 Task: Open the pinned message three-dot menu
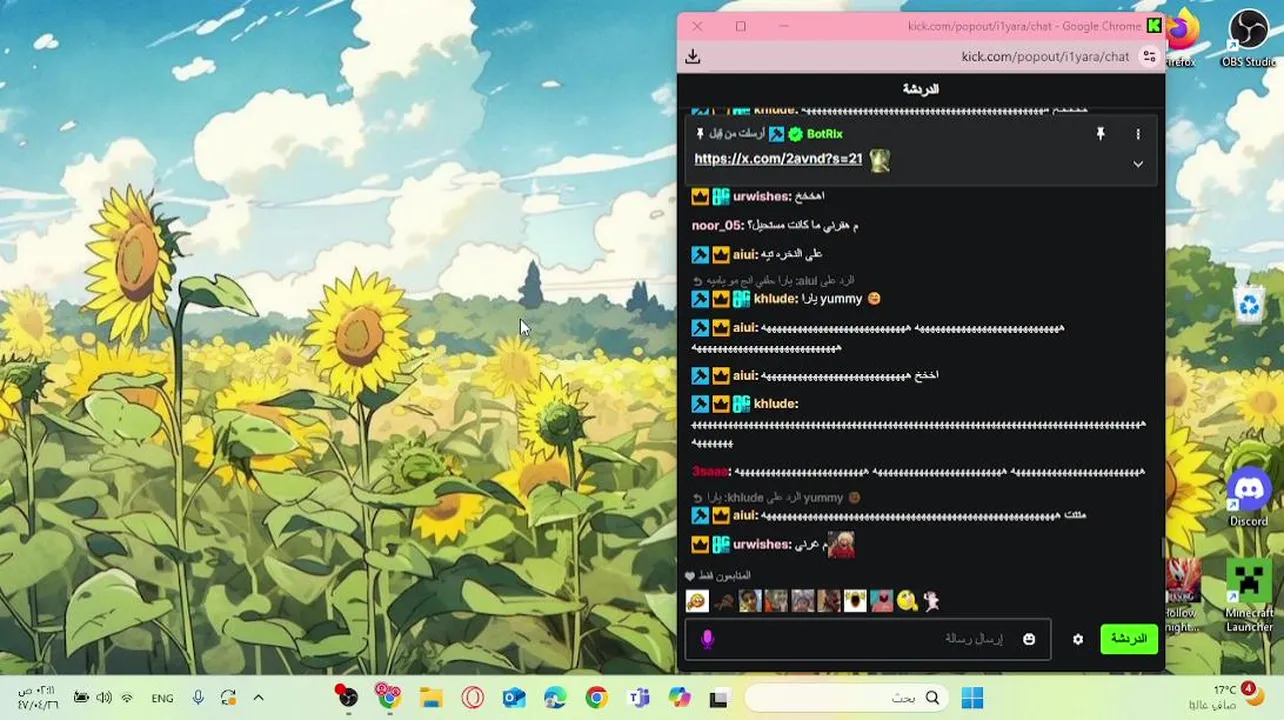(1137, 134)
